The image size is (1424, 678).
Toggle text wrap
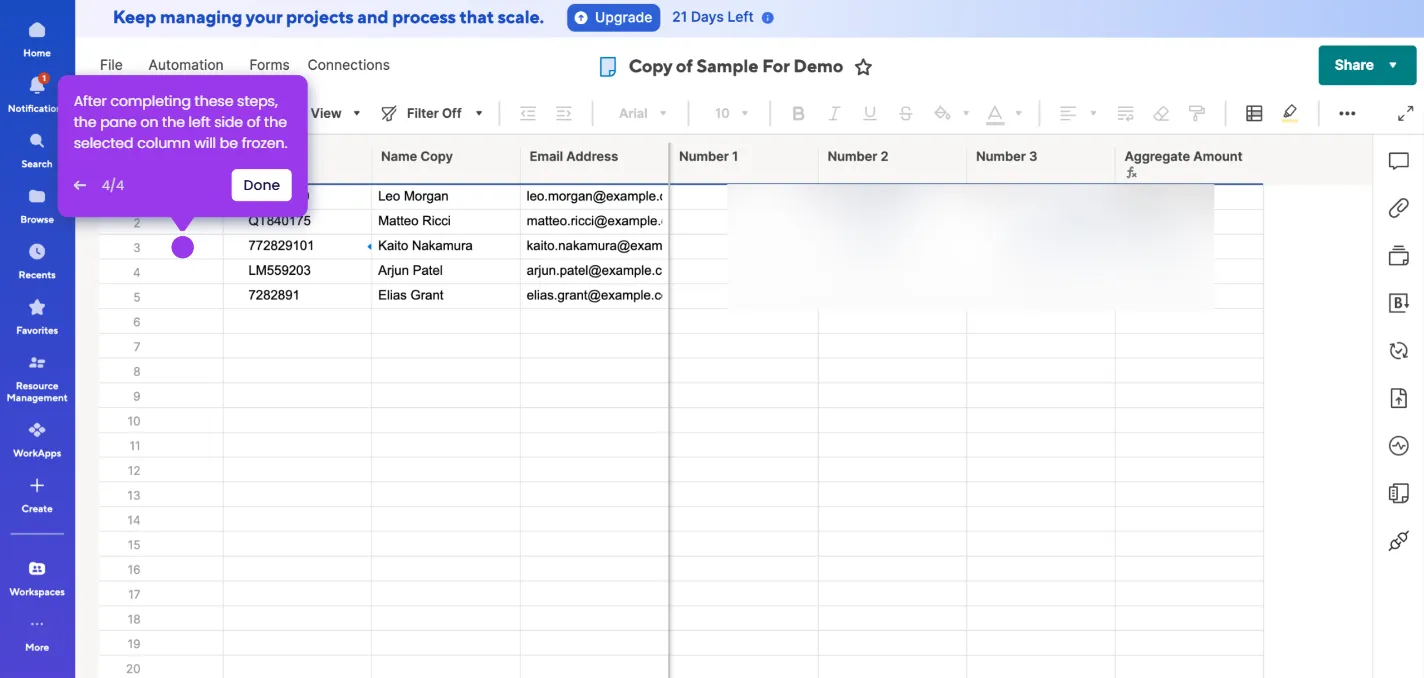pyautogui.click(x=1125, y=113)
